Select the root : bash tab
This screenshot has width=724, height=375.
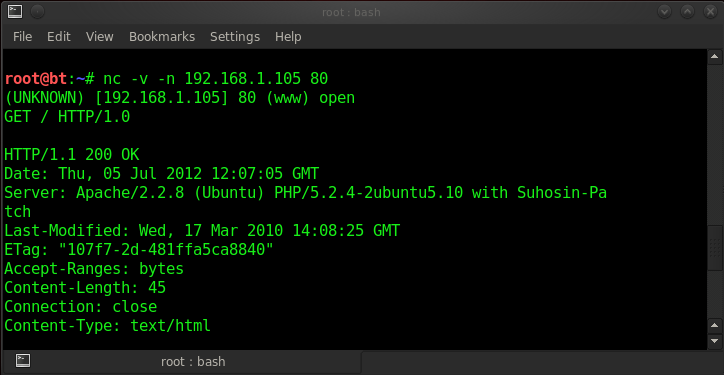[x=182, y=361]
